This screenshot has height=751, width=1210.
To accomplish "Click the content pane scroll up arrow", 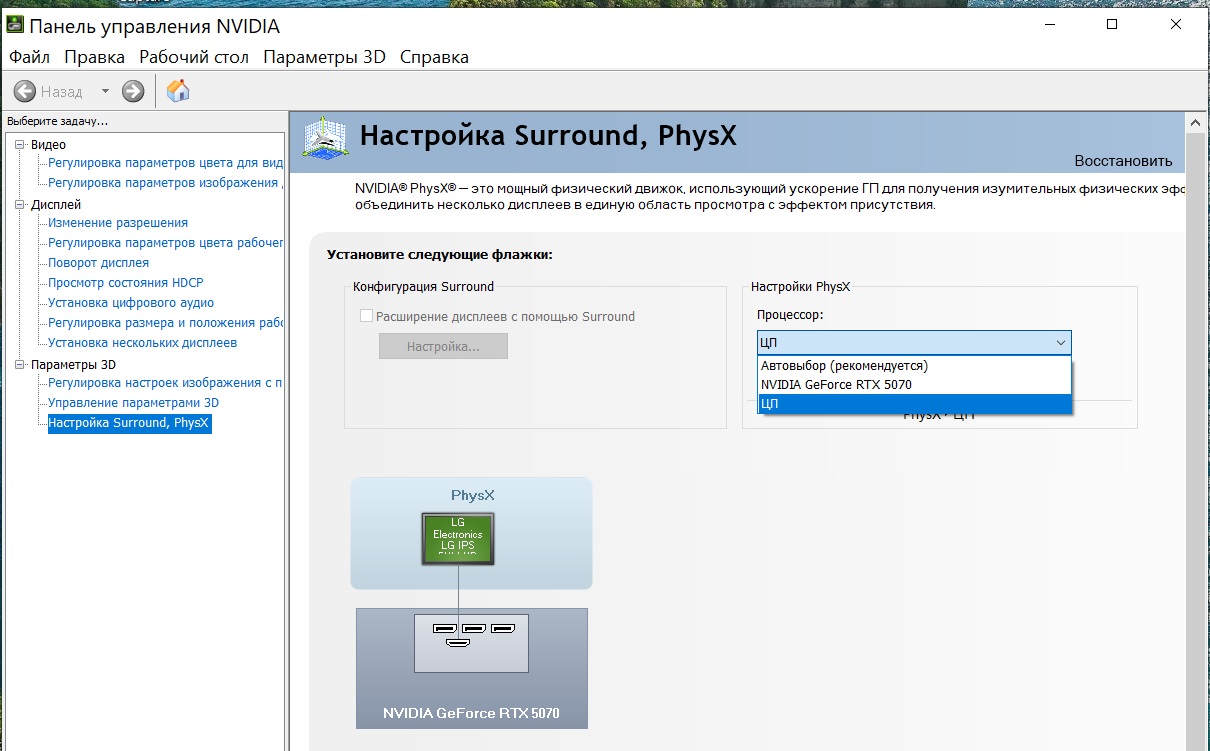I will click(x=1195, y=123).
